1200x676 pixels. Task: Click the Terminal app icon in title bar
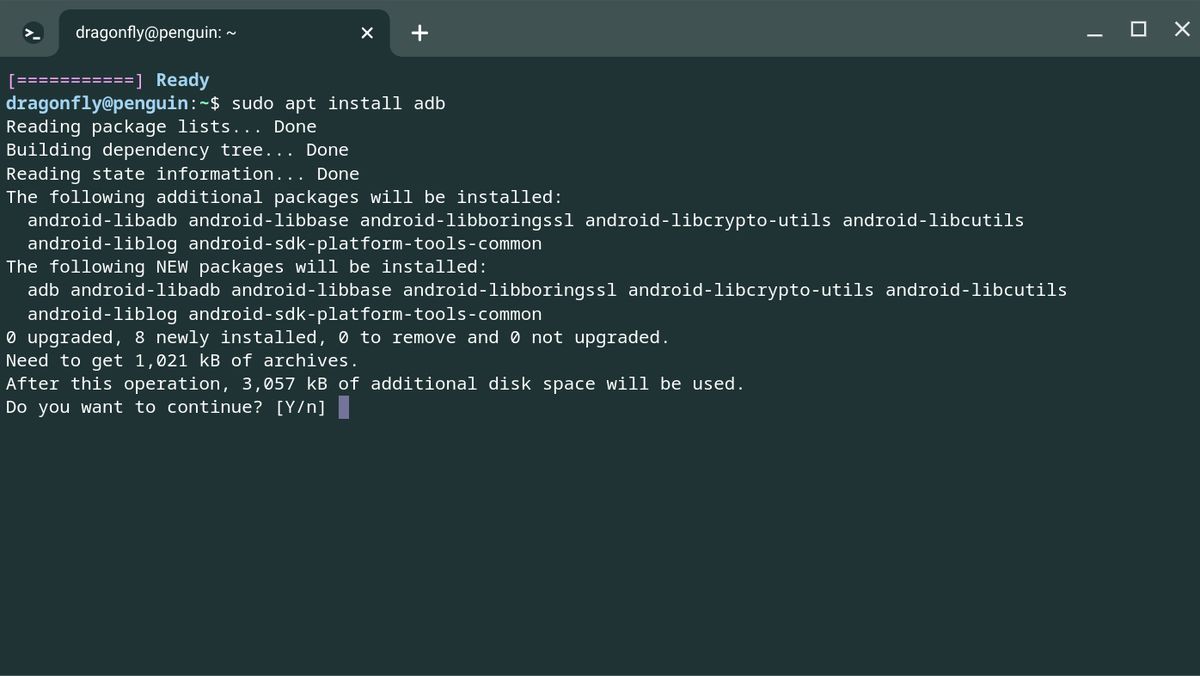[x=34, y=33]
